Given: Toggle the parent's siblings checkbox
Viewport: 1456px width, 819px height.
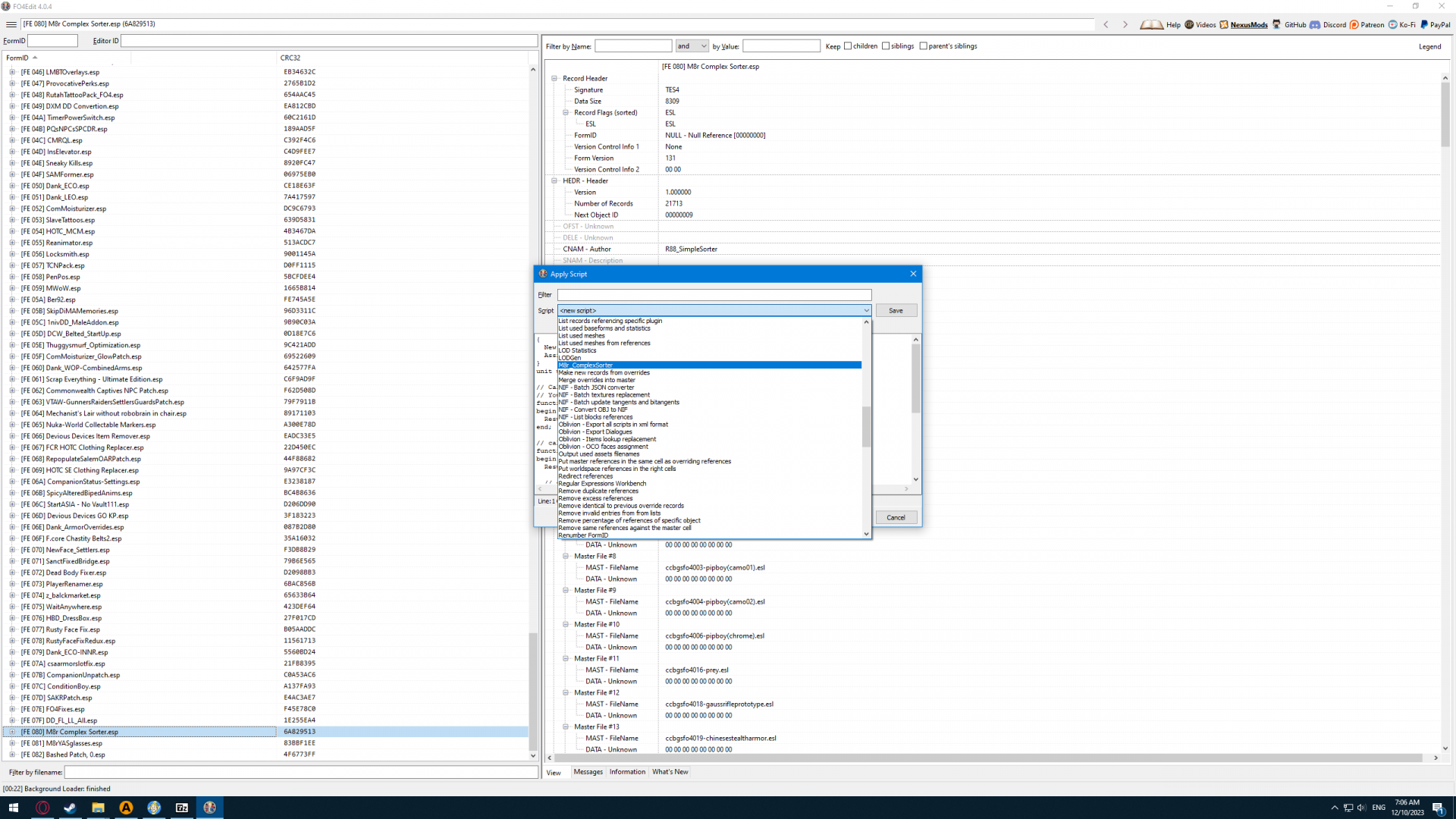Looking at the screenshot, I should (x=923, y=46).
